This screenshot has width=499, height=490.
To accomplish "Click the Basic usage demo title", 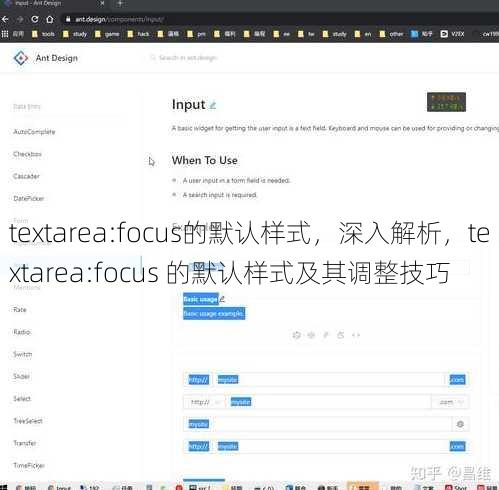I will pos(201,299).
